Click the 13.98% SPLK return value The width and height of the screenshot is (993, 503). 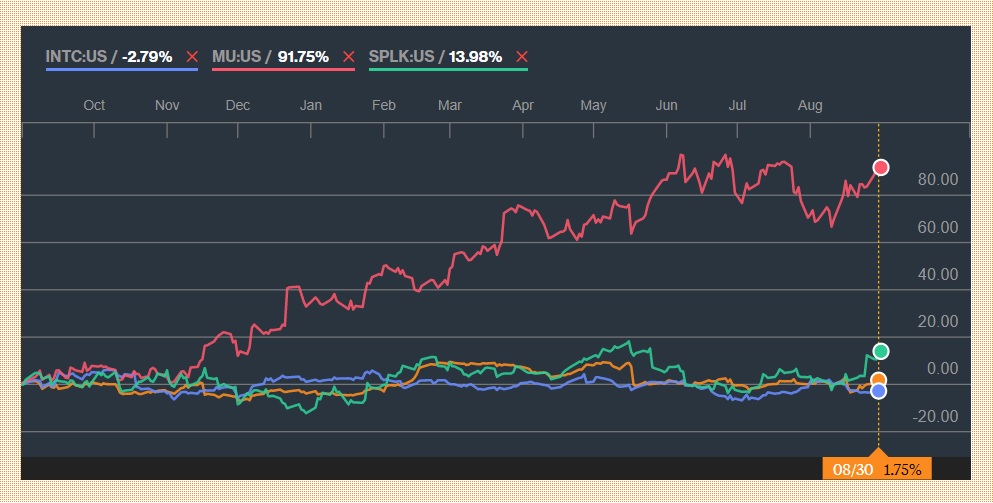coord(476,56)
